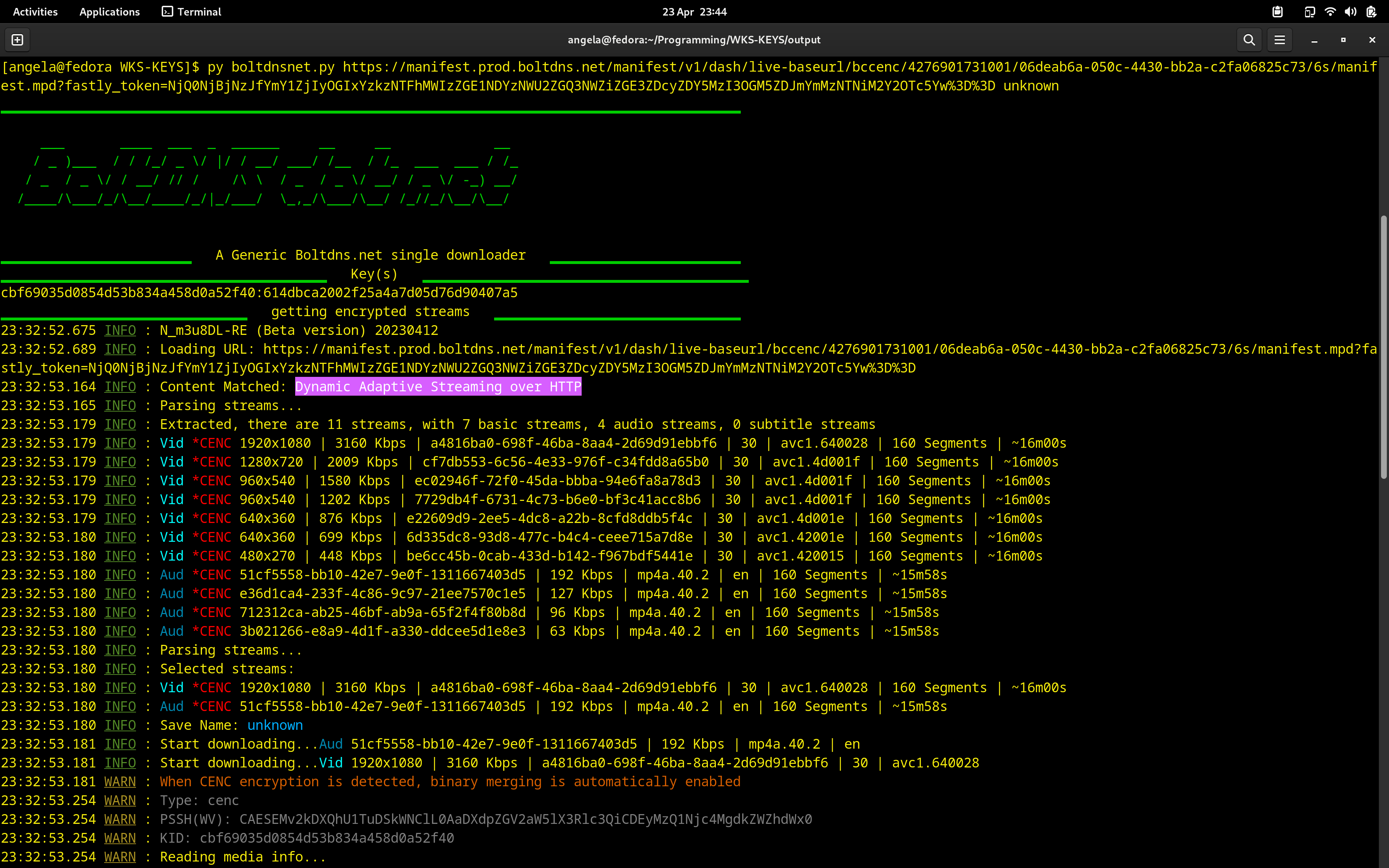Open the Terminal app menu in top bar
1389x868 pixels.
tap(192, 12)
